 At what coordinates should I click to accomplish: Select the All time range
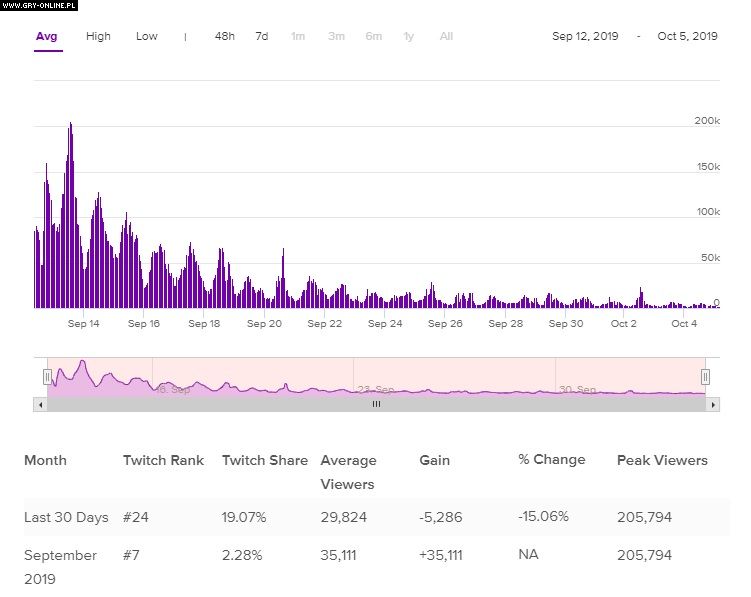(446, 37)
